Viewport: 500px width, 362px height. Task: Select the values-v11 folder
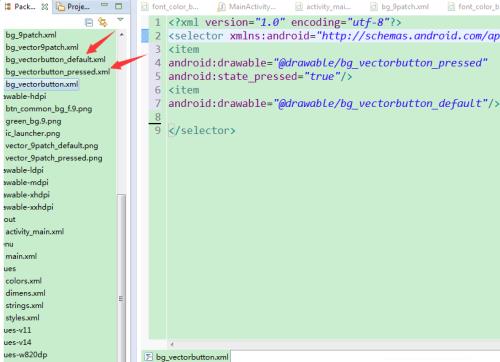click(17, 330)
